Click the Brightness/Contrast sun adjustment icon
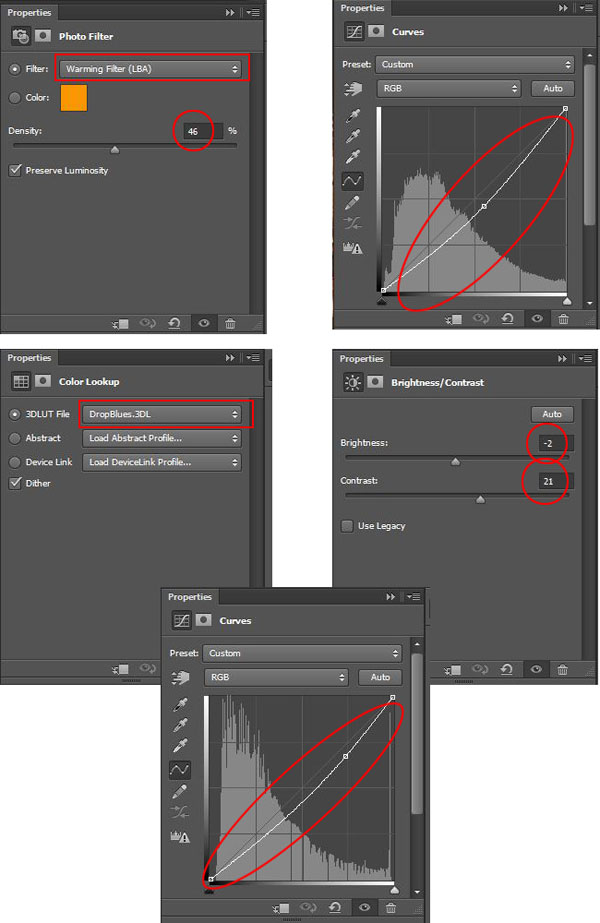Image resolution: width=600 pixels, height=923 pixels. pos(353,383)
